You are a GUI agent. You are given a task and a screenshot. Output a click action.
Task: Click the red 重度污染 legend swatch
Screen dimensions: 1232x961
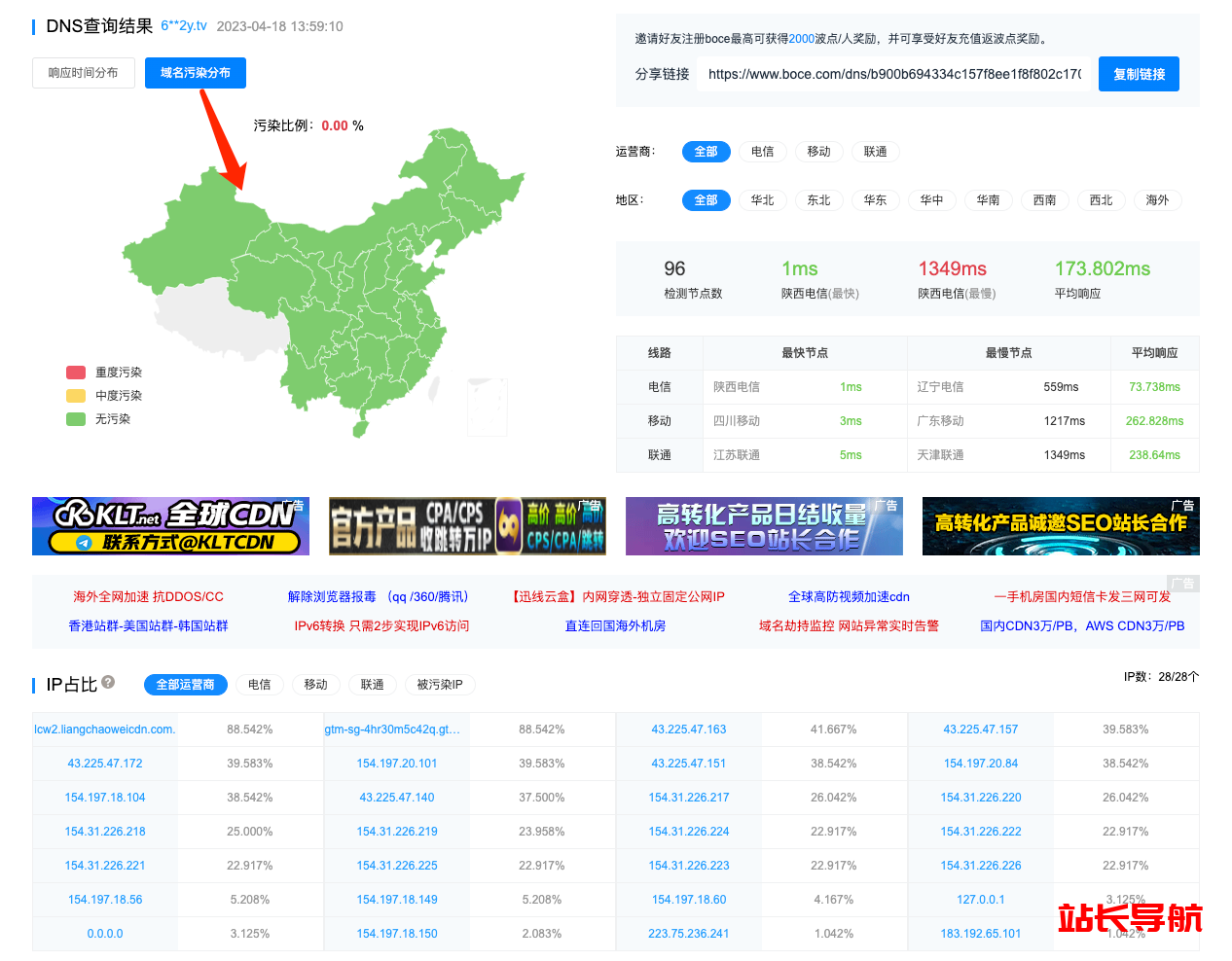coord(76,373)
